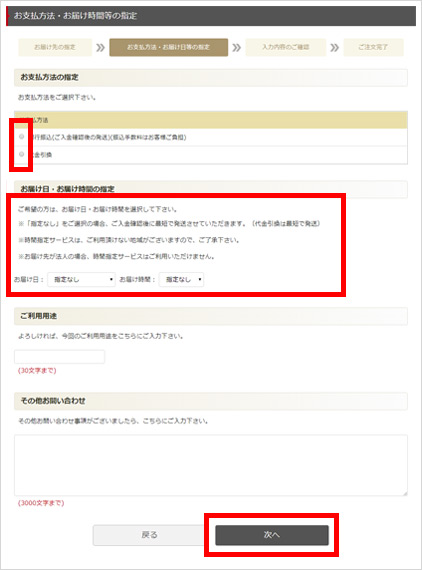
Task: Click the 戻る back button
Action: 149,535
